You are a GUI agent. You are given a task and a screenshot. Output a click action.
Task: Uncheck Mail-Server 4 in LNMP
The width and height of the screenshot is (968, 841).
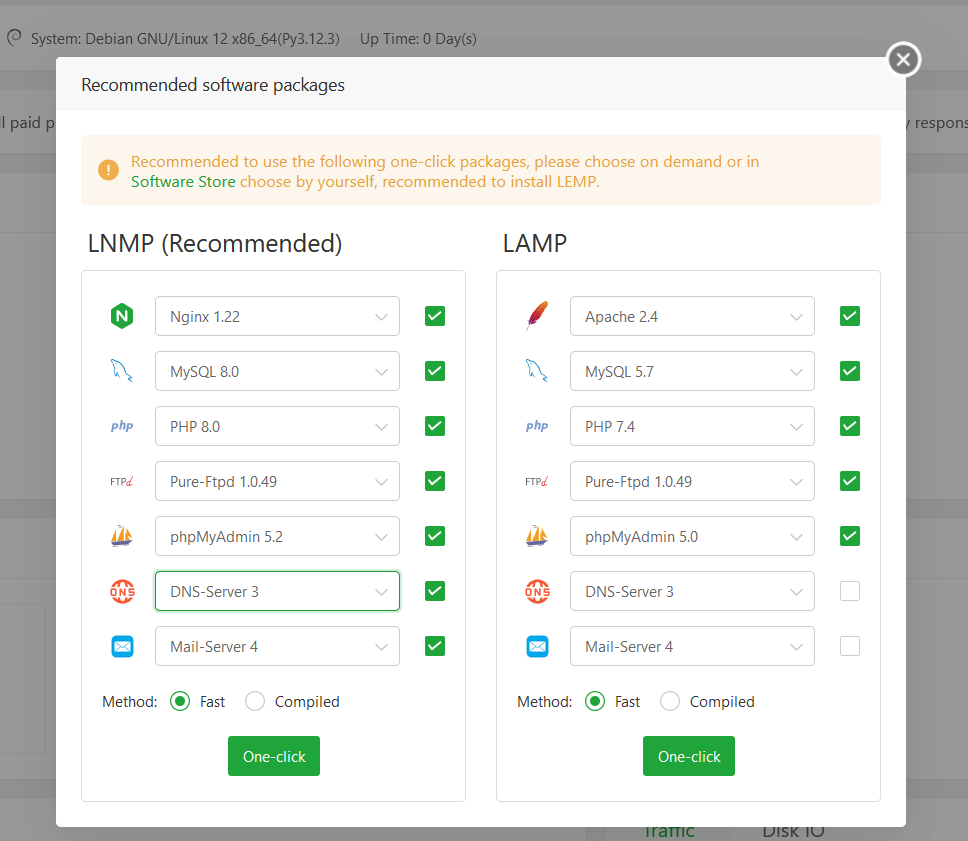(435, 646)
